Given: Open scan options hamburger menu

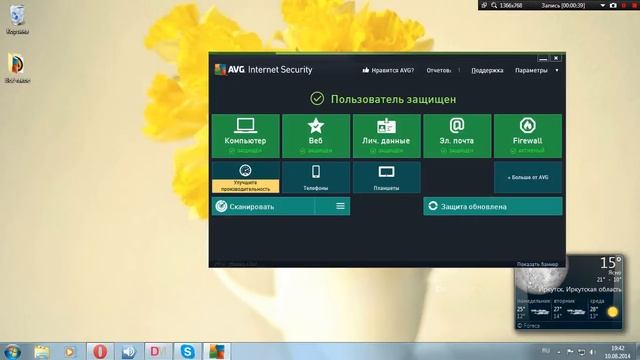Looking at the screenshot, I should pyautogui.click(x=340, y=207).
